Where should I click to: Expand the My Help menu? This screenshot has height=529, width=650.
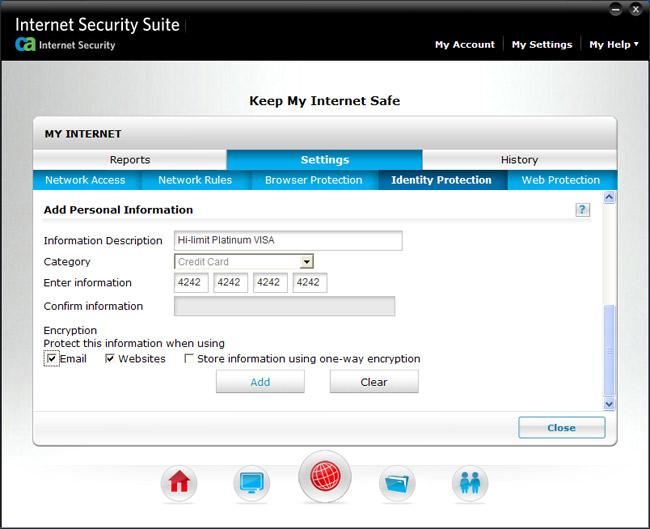pos(614,44)
